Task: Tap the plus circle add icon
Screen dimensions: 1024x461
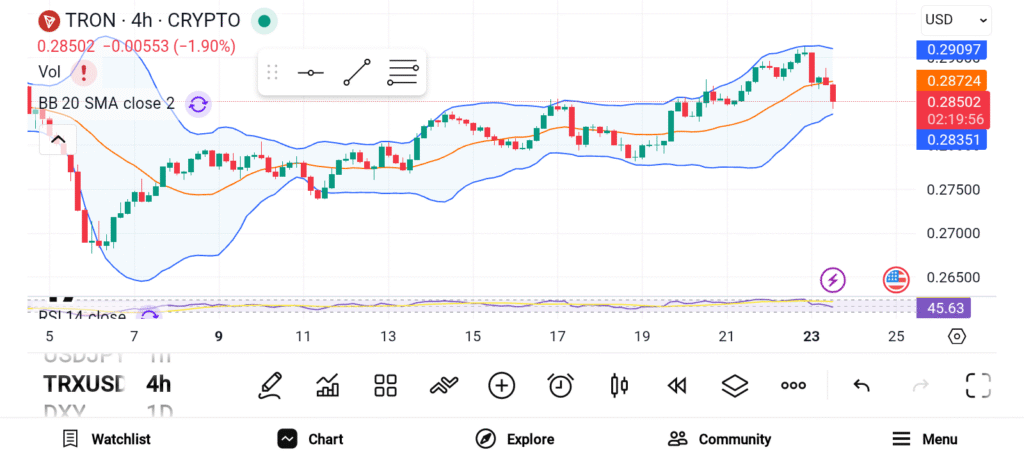Action: (x=502, y=385)
